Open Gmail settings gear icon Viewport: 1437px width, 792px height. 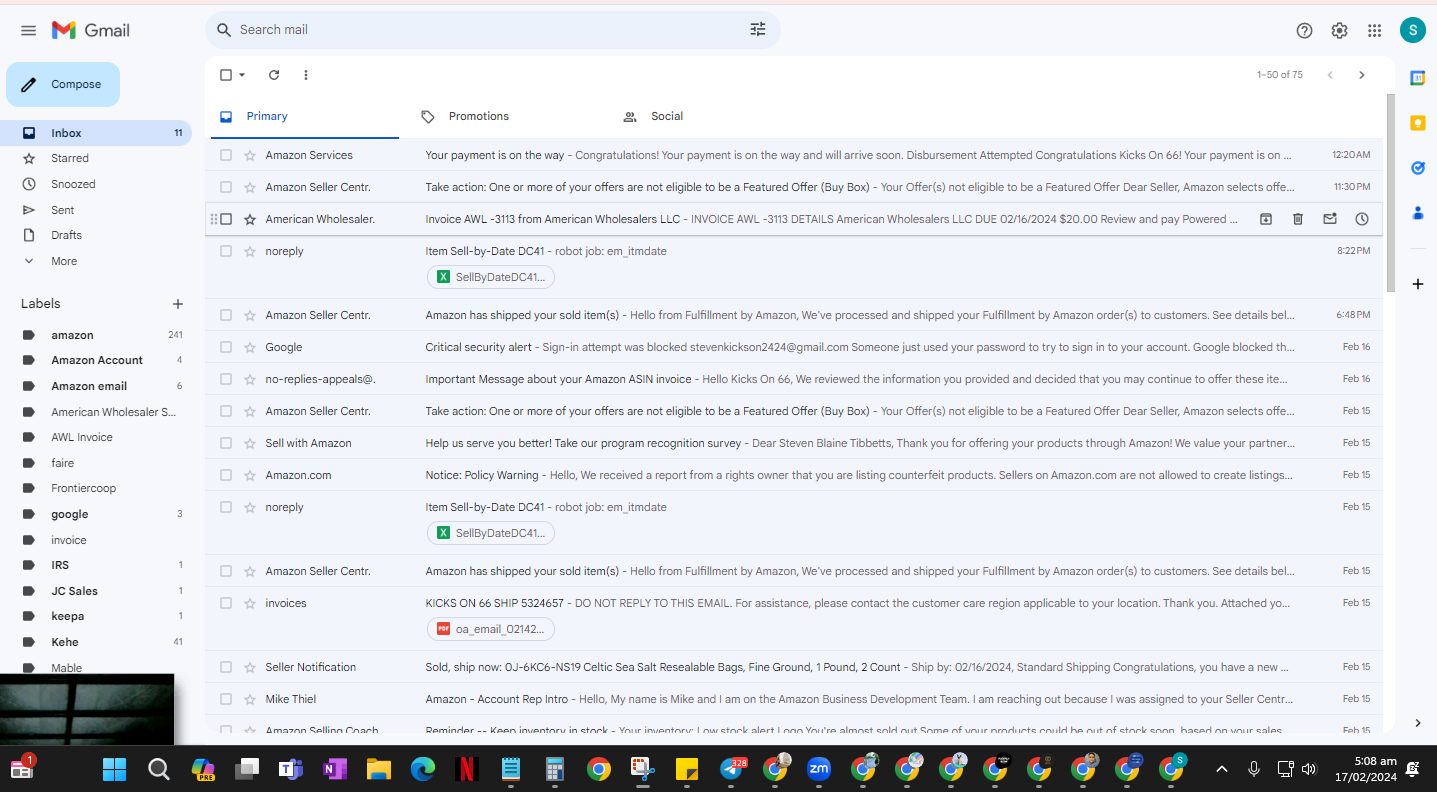(1339, 31)
